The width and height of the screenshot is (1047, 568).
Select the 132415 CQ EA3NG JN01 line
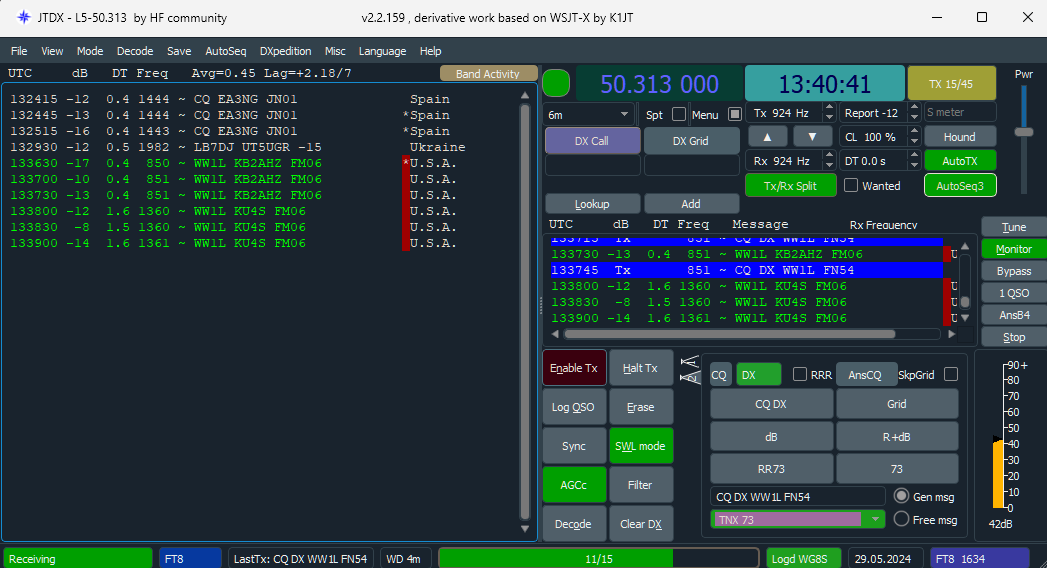tap(230, 99)
